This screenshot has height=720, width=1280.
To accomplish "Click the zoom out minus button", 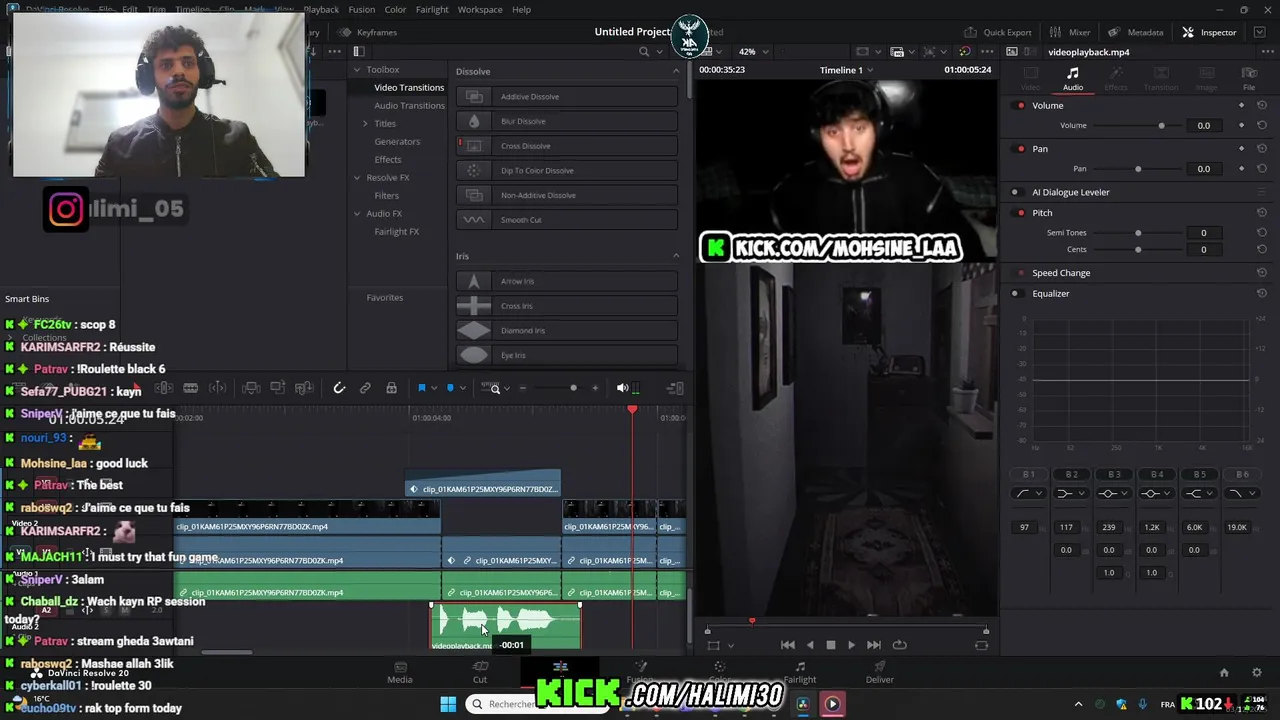I will 523,388.
